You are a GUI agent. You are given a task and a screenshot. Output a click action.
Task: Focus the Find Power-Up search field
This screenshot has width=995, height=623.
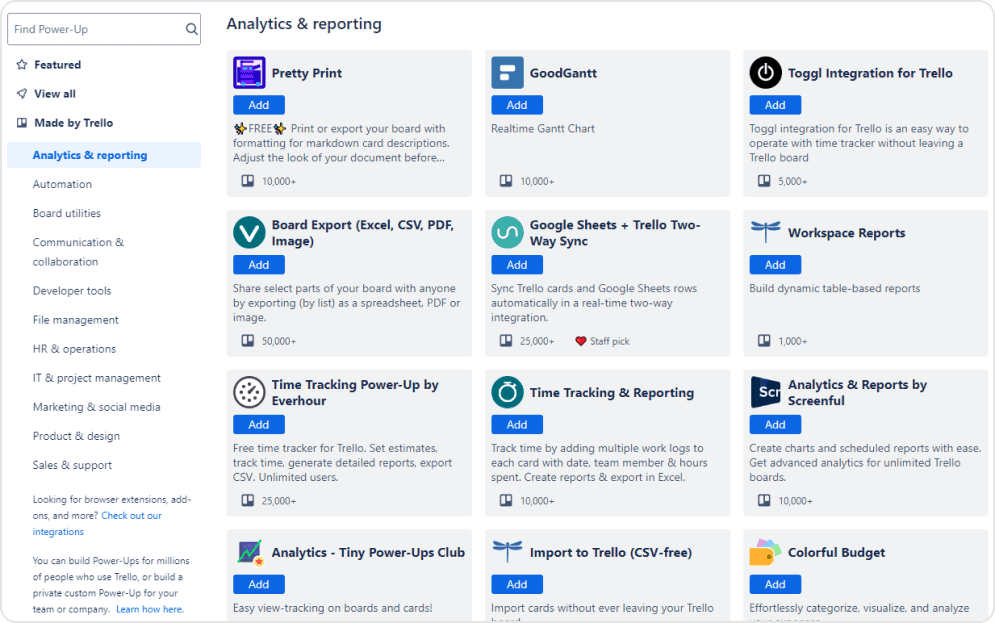click(95, 30)
